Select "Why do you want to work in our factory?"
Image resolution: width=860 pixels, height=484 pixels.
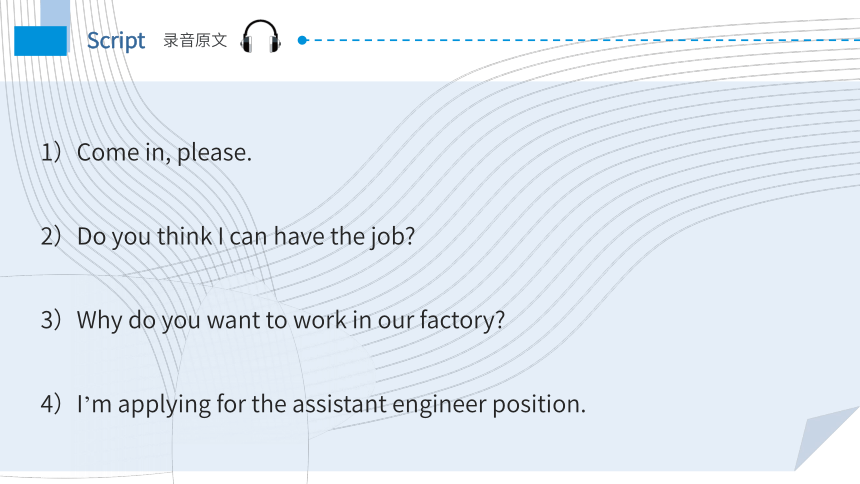[291, 320]
